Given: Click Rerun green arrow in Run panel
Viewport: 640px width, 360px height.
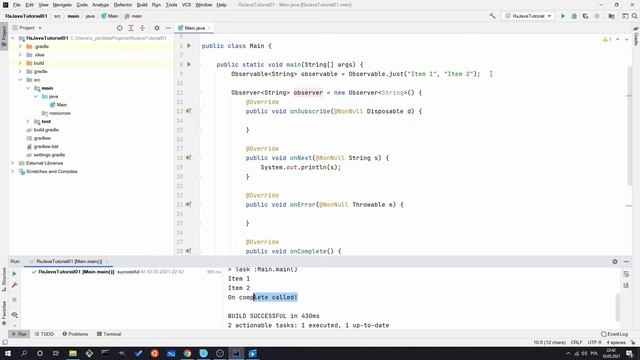Looking at the screenshot, I should [x=14, y=274].
